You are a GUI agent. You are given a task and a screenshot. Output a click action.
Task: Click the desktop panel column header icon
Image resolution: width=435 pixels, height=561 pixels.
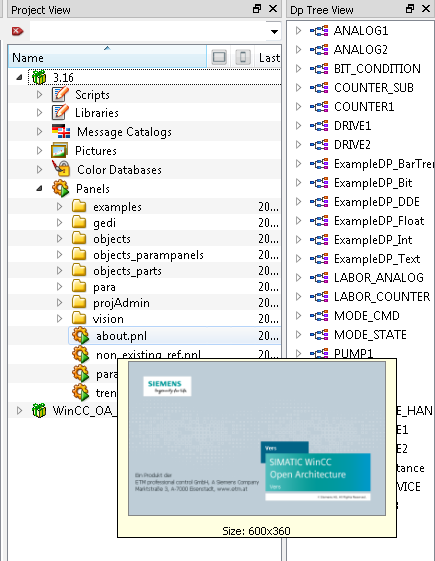(x=219, y=57)
